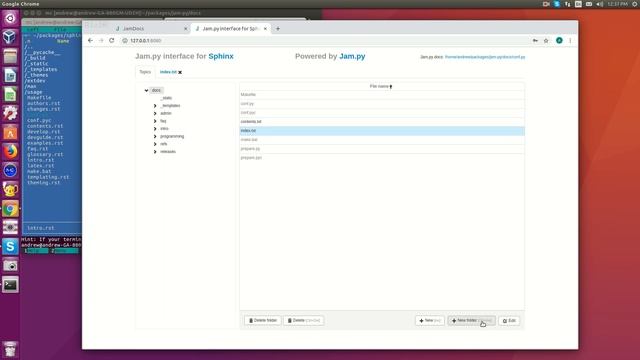Open the network indicator in top panel
The width and height of the screenshot is (640, 360).
[x=567, y=4]
